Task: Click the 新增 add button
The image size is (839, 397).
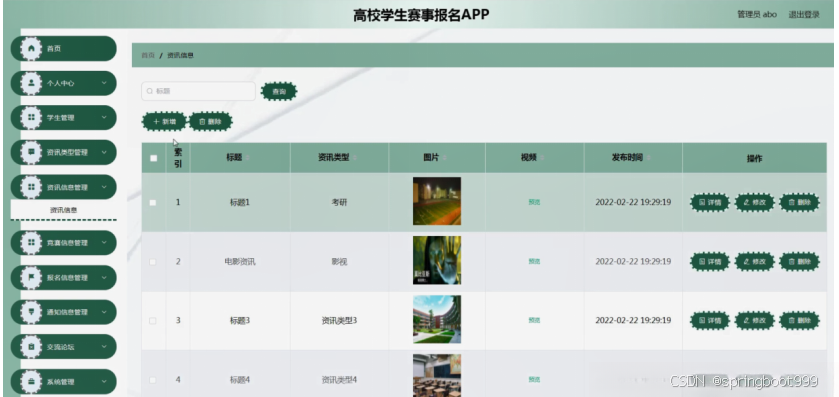Action: point(164,121)
